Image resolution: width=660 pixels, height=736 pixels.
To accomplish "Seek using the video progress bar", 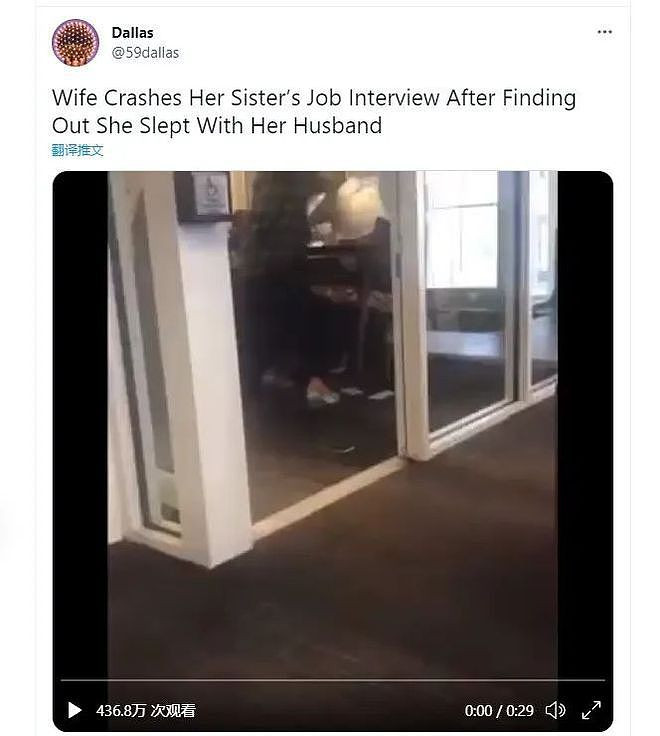I will tap(333, 680).
